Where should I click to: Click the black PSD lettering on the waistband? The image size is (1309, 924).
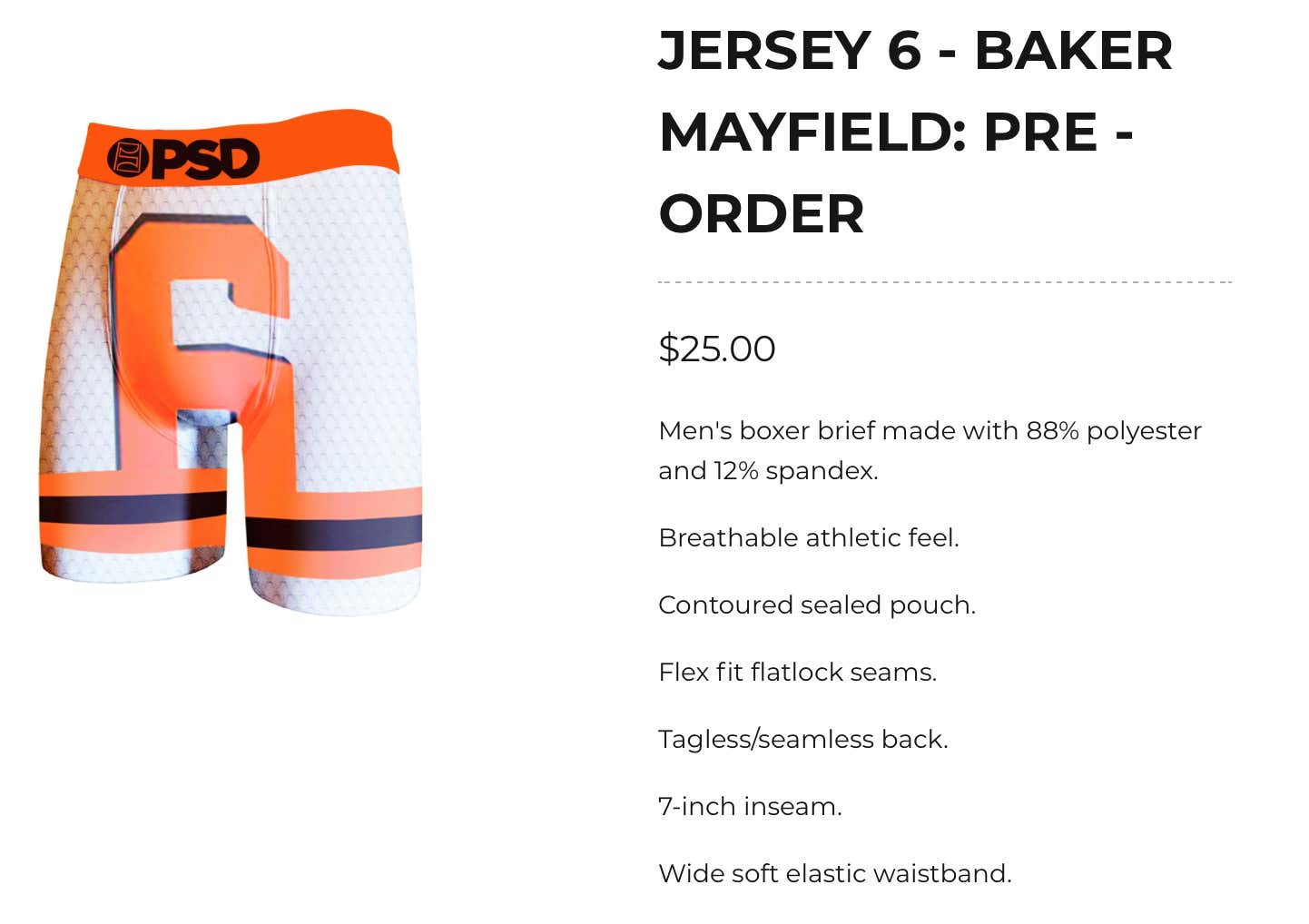point(206,160)
